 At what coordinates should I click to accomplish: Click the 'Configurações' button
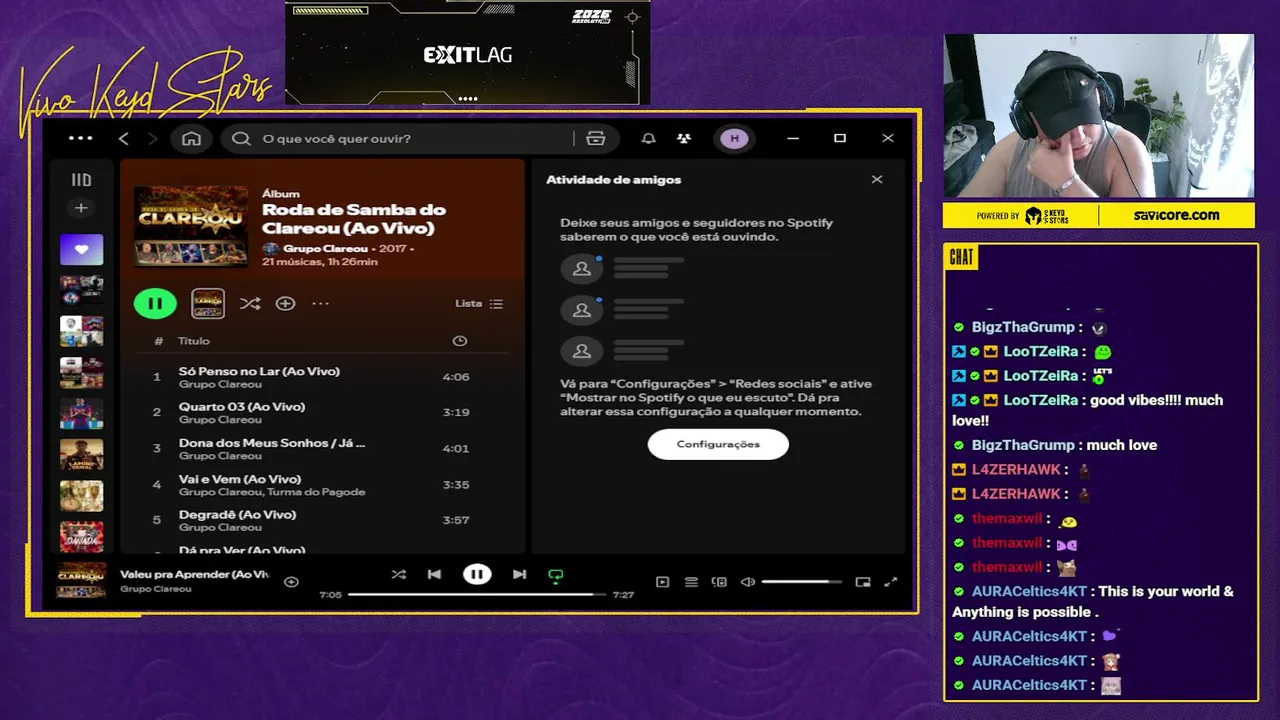(718, 444)
